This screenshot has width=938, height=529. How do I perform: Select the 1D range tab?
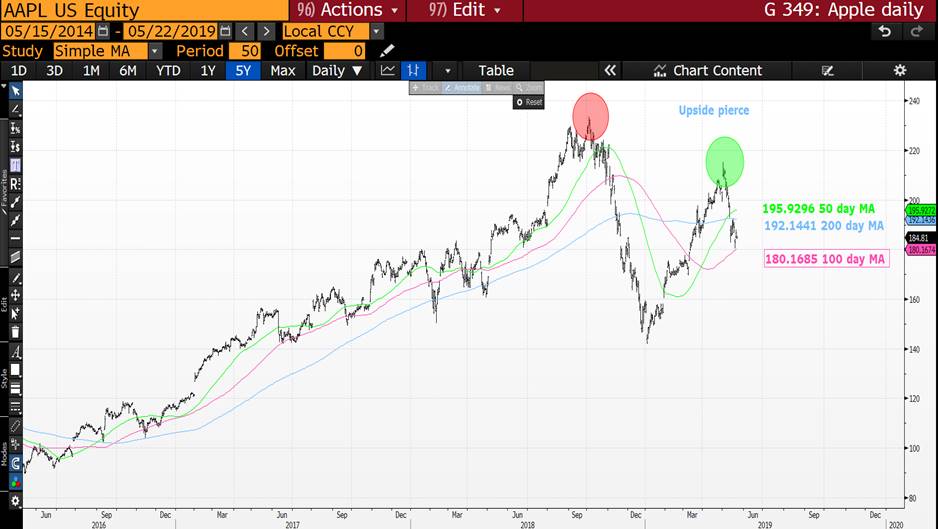click(19, 71)
